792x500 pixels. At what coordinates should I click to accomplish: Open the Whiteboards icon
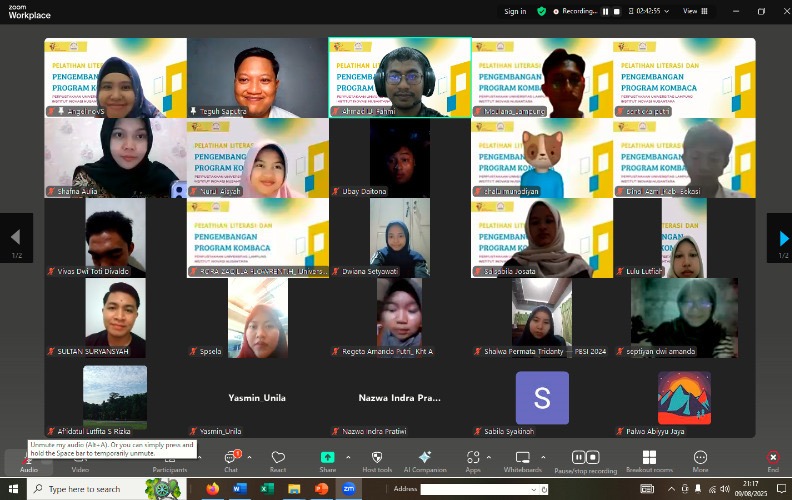(x=522, y=458)
